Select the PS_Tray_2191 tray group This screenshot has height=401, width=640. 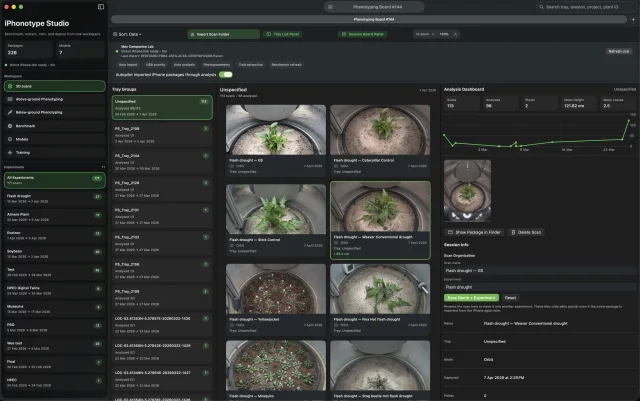[x=162, y=216]
